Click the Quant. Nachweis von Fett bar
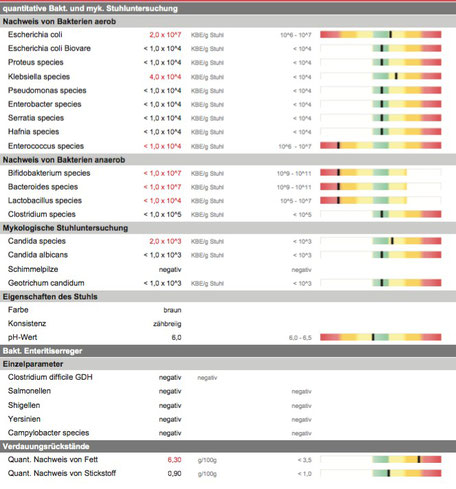This screenshot has height=489, width=456. pos(381,460)
